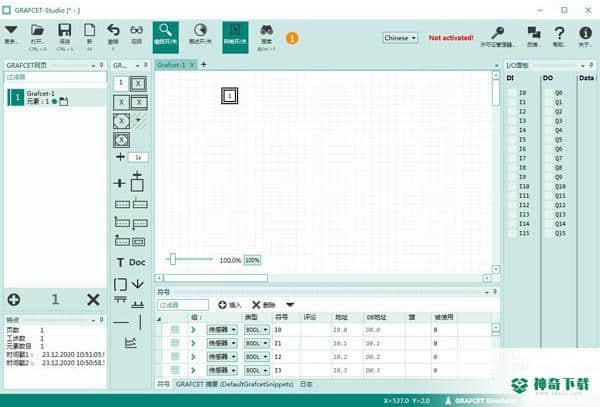The image size is (600, 407).
Task: Open the group dropdown in I0 row
Action: pyautogui.click(x=222, y=330)
